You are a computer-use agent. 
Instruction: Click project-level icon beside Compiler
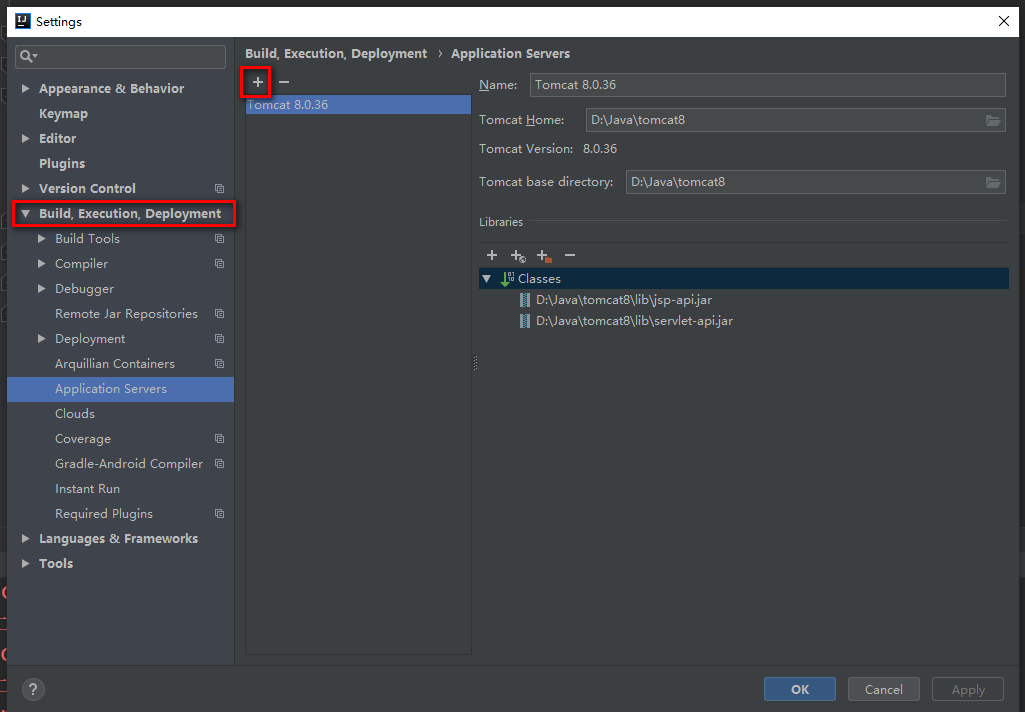click(x=220, y=263)
